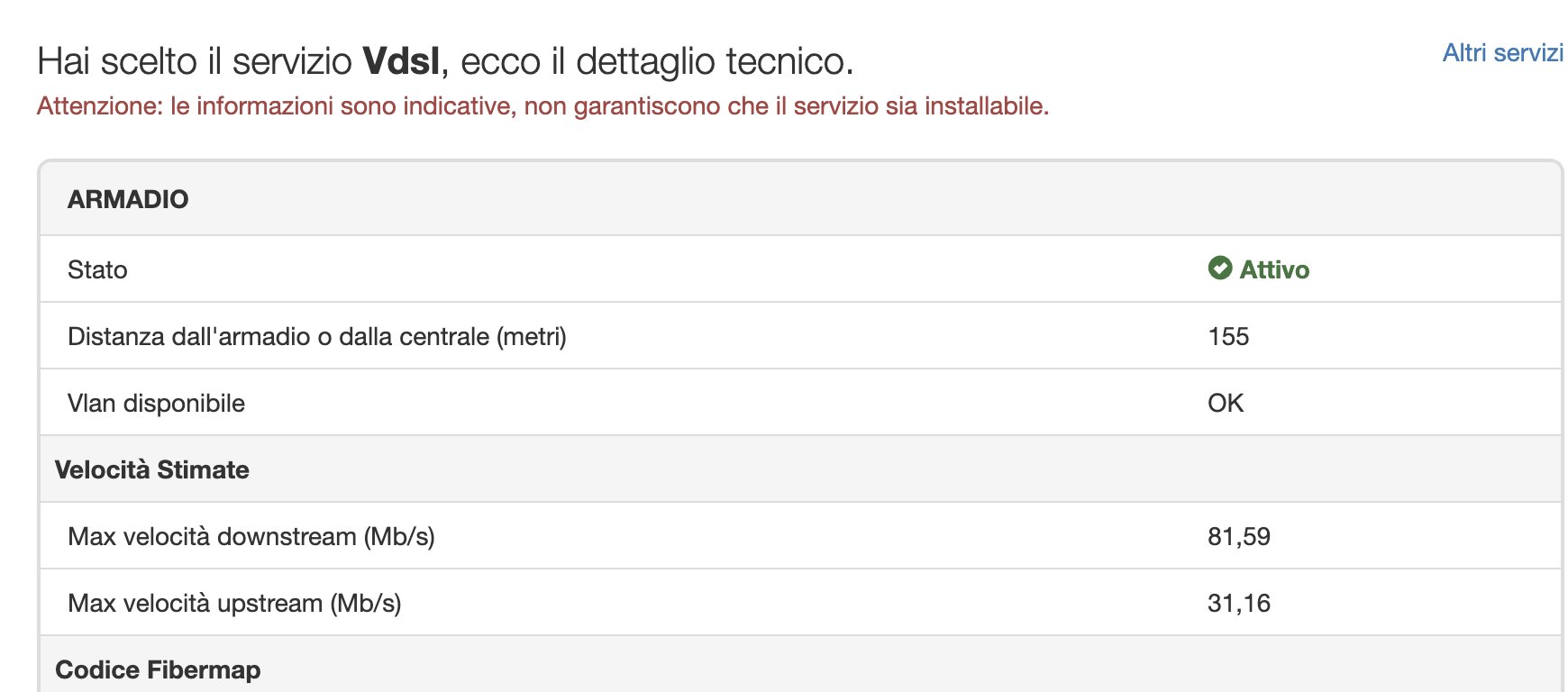1568x692 pixels.
Task: Click 'dettaglio tecnico' in the page heading
Action: pos(712,61)
